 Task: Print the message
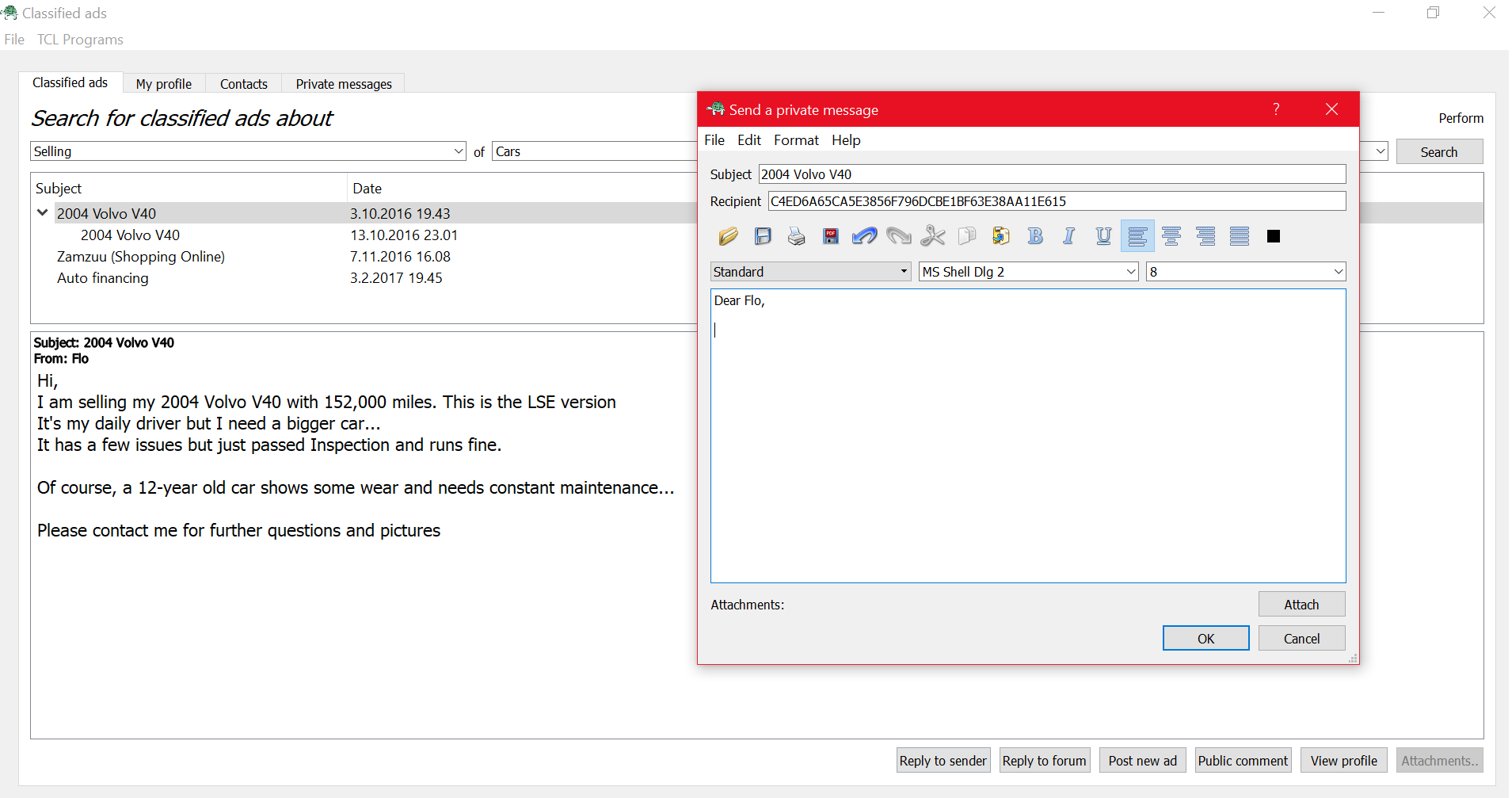(x=796, y=236)
